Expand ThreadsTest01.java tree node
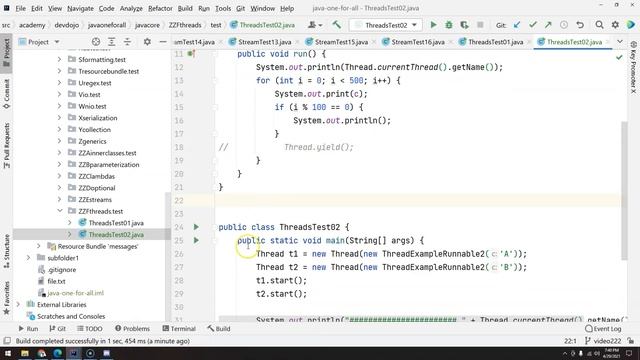 (70, 223)
